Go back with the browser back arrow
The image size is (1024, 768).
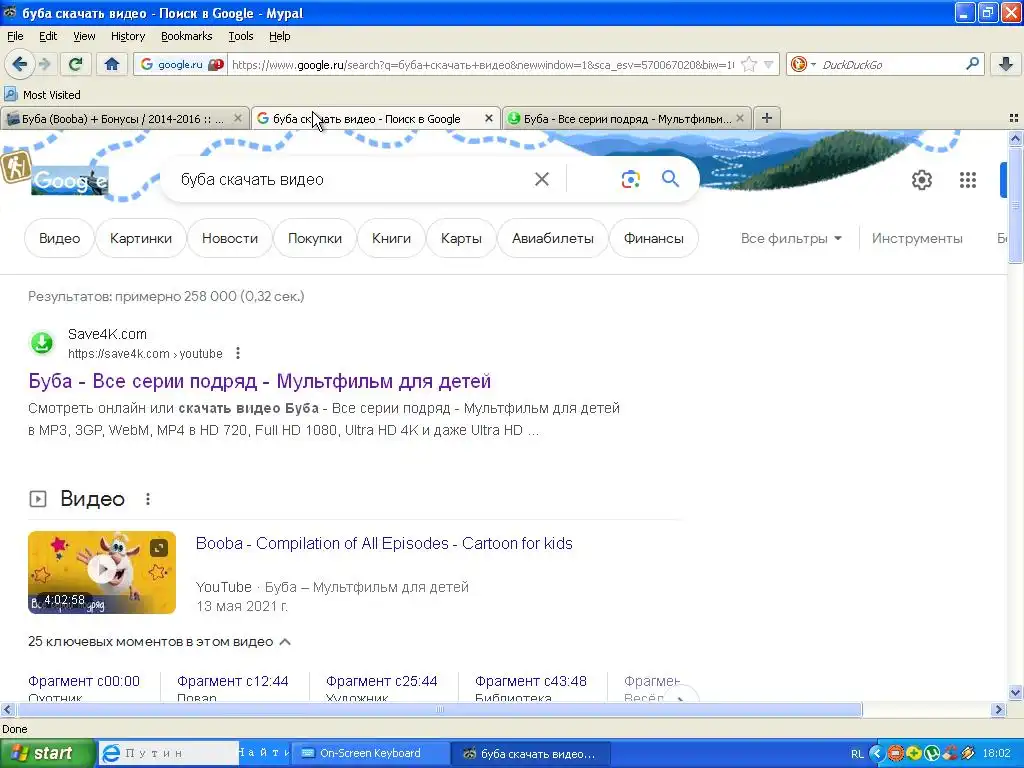(20, 64)
